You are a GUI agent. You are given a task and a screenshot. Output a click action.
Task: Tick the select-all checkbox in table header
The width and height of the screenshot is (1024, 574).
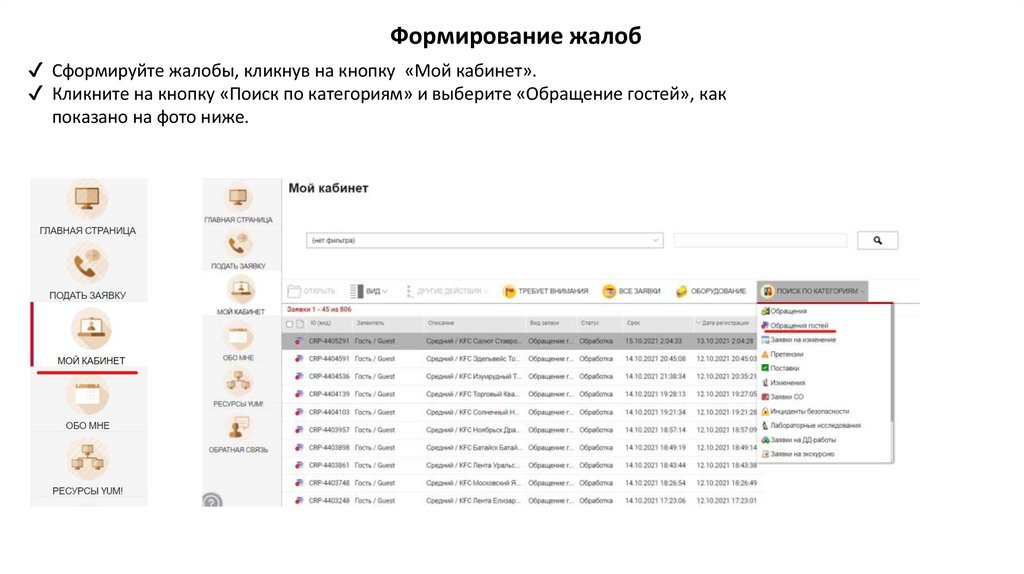pyautogui.click(x=290, y=324)
